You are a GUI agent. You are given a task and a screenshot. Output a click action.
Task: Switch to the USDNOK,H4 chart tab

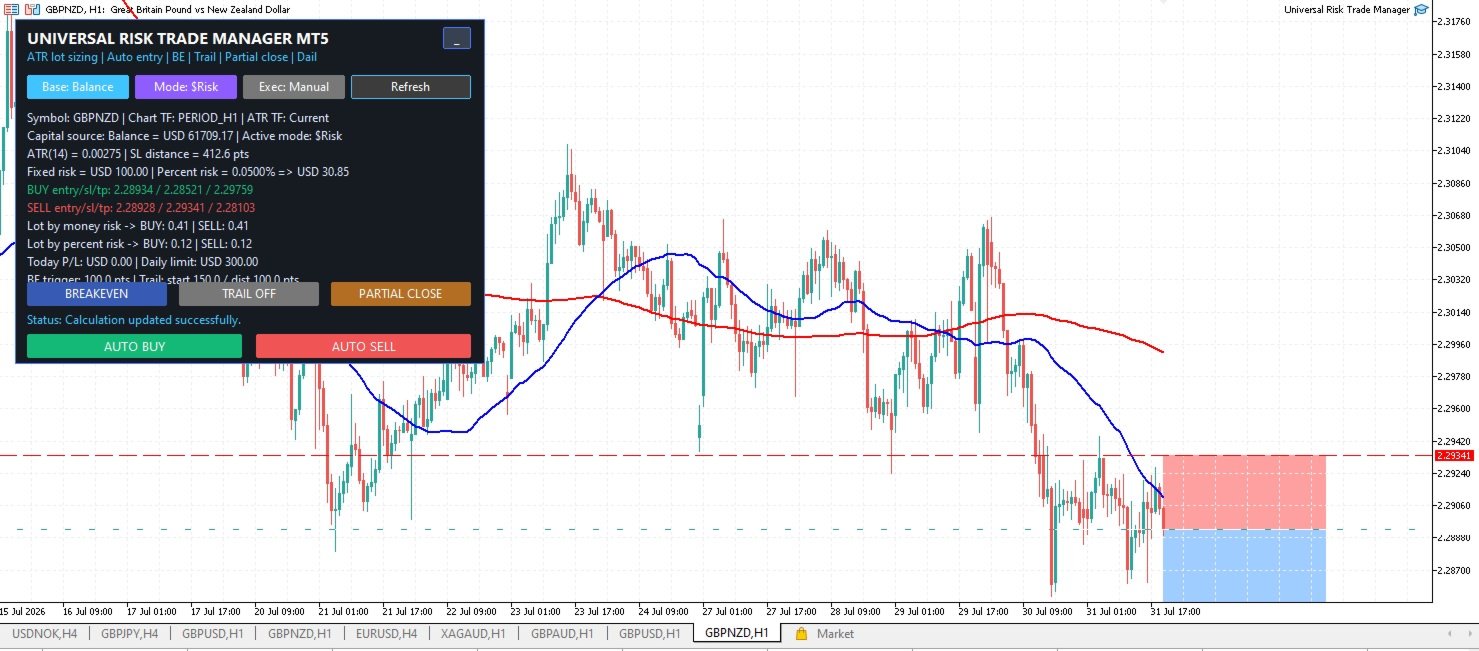pyautogui.click(x=44, y=633)
